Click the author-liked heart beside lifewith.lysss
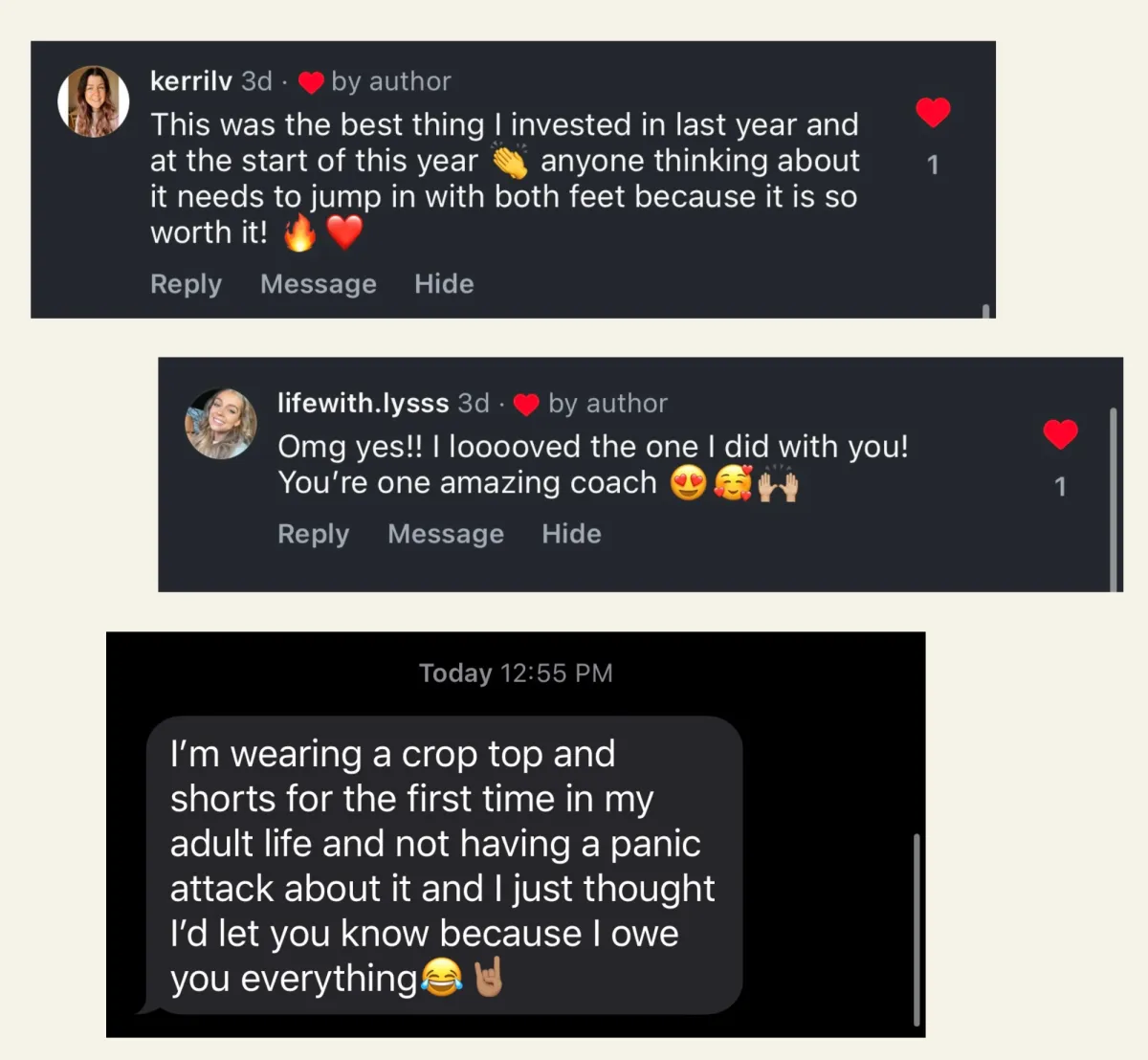The width and height of the screenshot is (1148, 1060). 527,405
